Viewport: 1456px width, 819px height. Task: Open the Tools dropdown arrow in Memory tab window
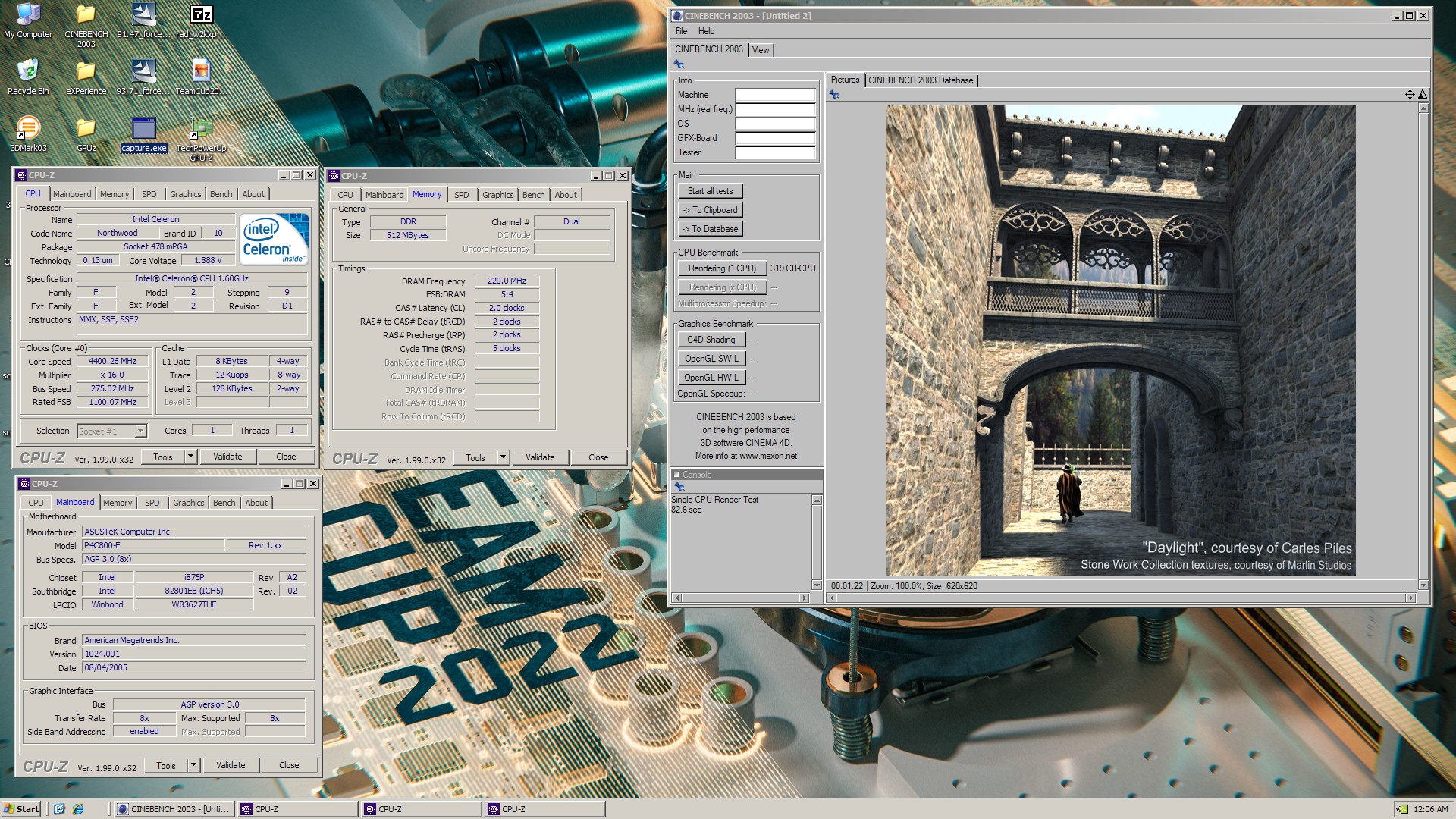(x=503, y=457)
